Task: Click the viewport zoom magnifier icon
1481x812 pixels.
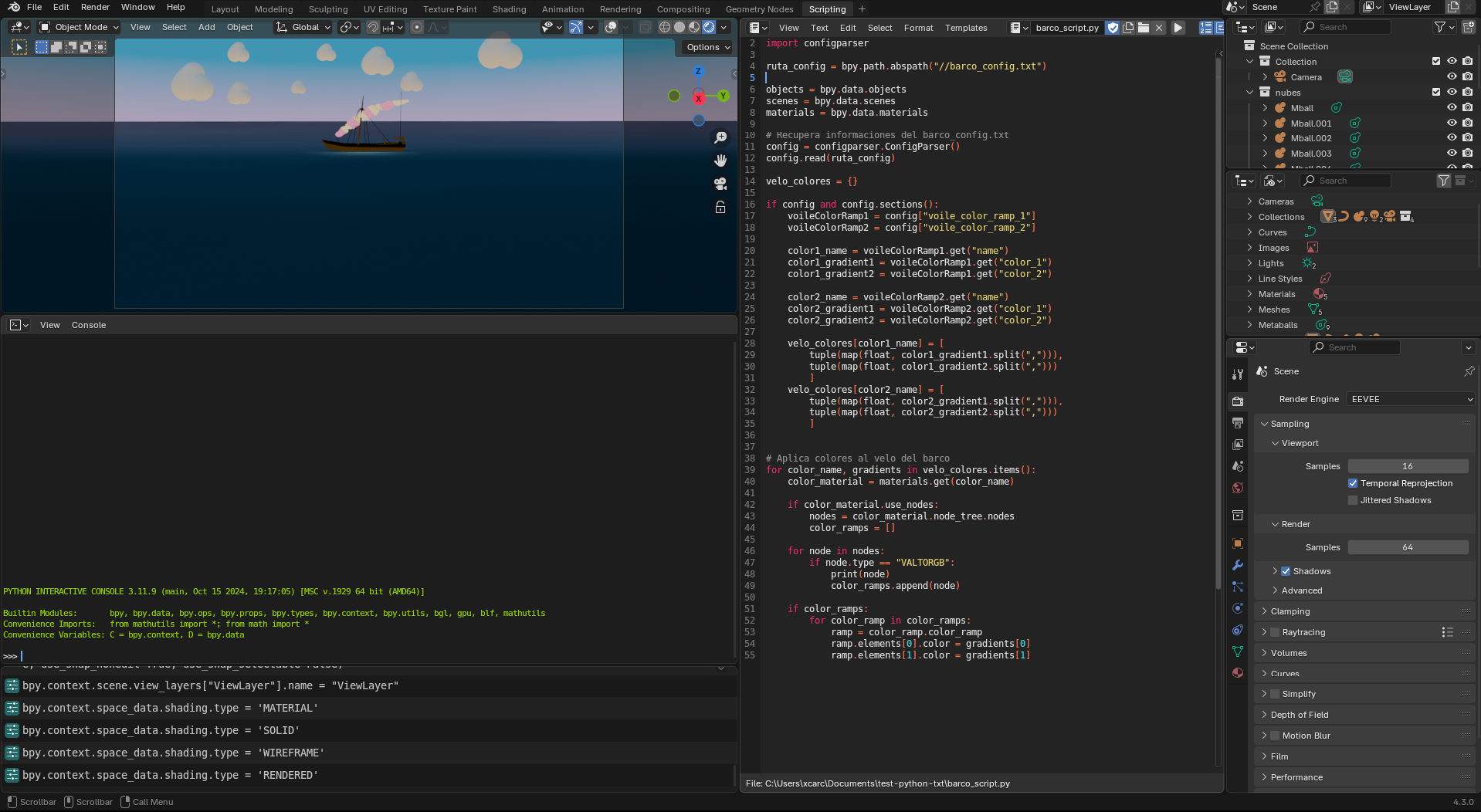Action: tap(720, 137)
